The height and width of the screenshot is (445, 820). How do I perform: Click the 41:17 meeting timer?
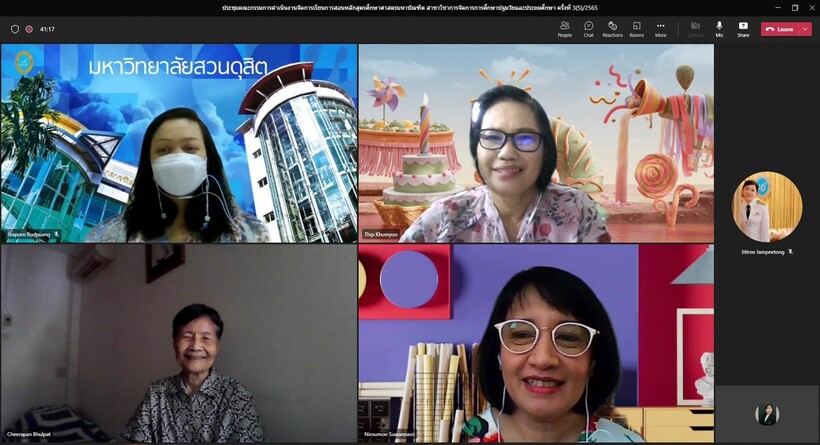[x=47, y=29]
